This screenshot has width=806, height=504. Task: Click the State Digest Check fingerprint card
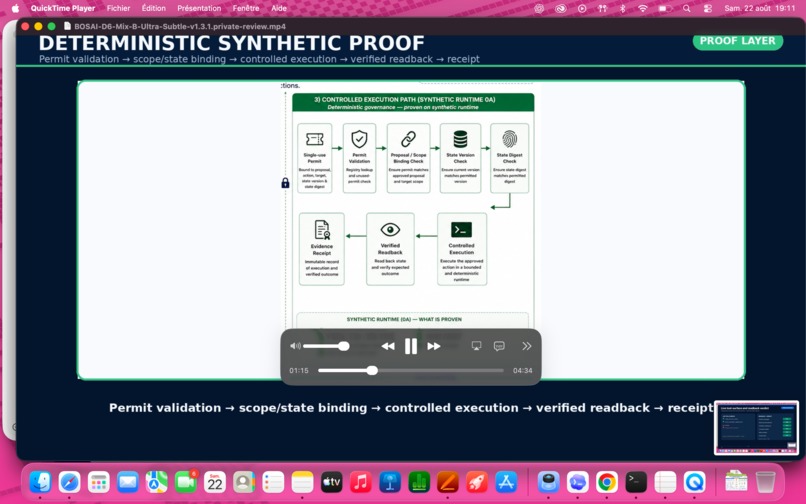(x=509, y=158)
